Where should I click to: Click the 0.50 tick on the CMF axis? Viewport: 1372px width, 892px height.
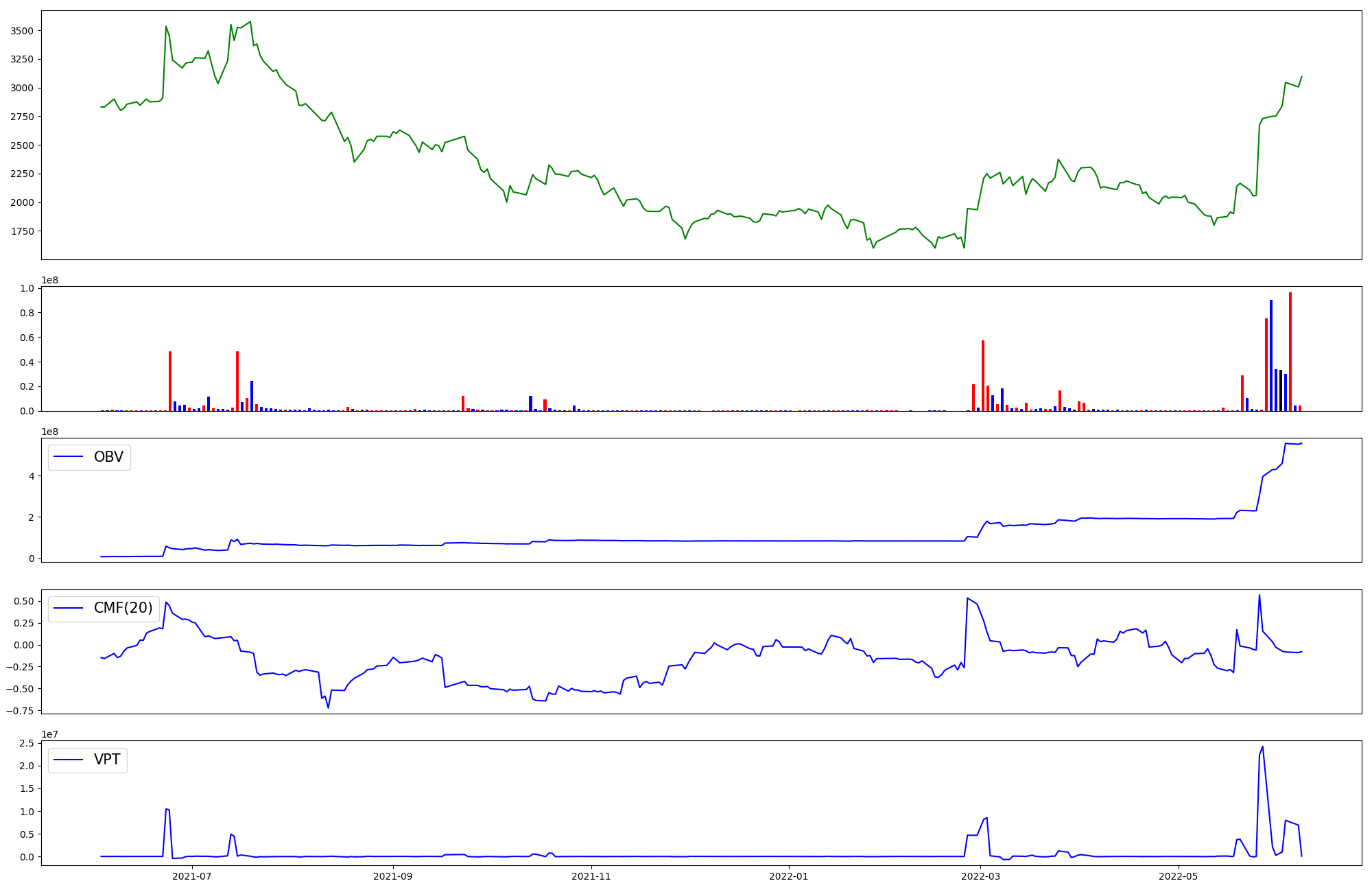point(23,601)
